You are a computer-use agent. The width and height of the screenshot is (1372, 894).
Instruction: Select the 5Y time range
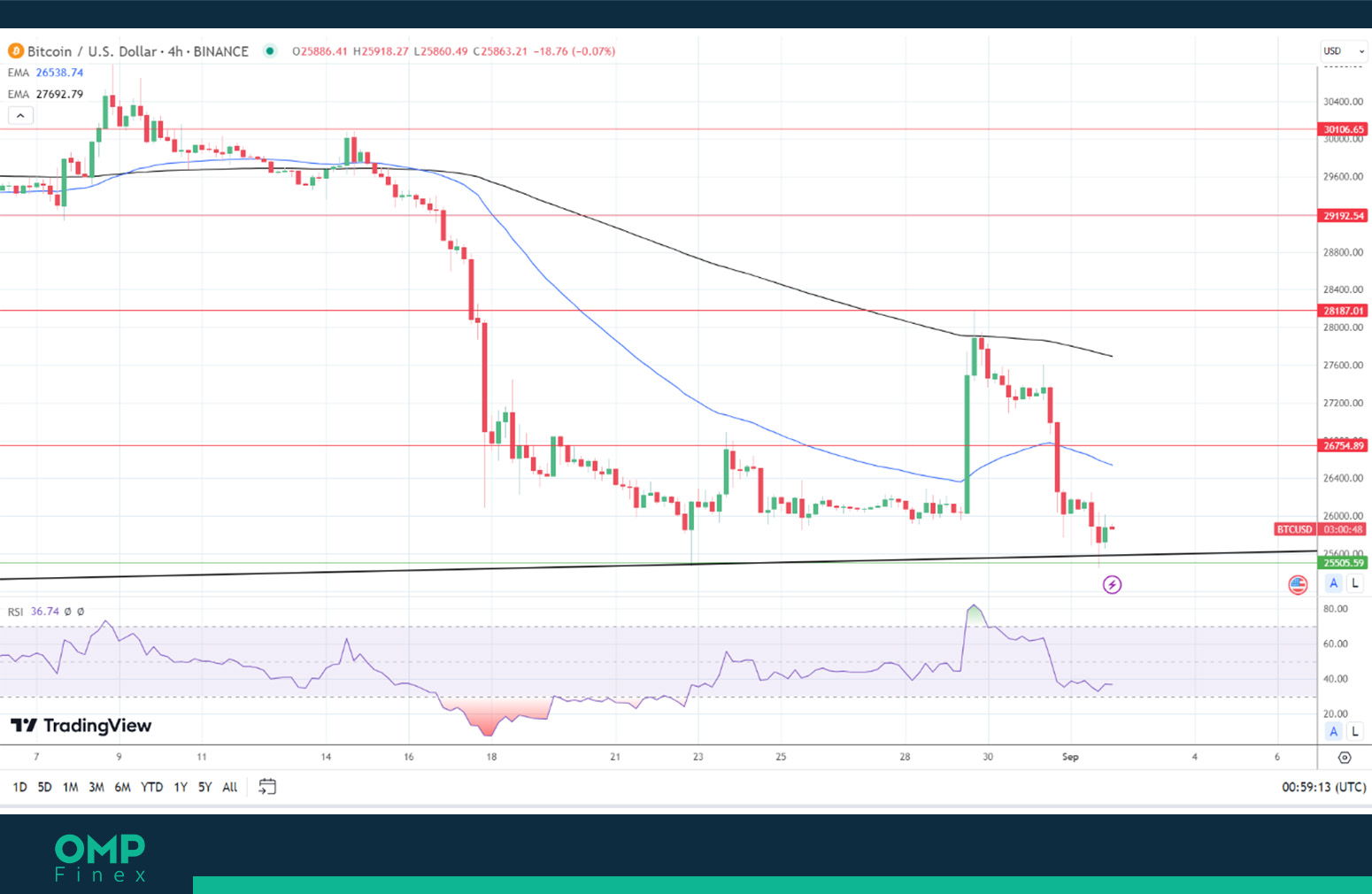204,787
